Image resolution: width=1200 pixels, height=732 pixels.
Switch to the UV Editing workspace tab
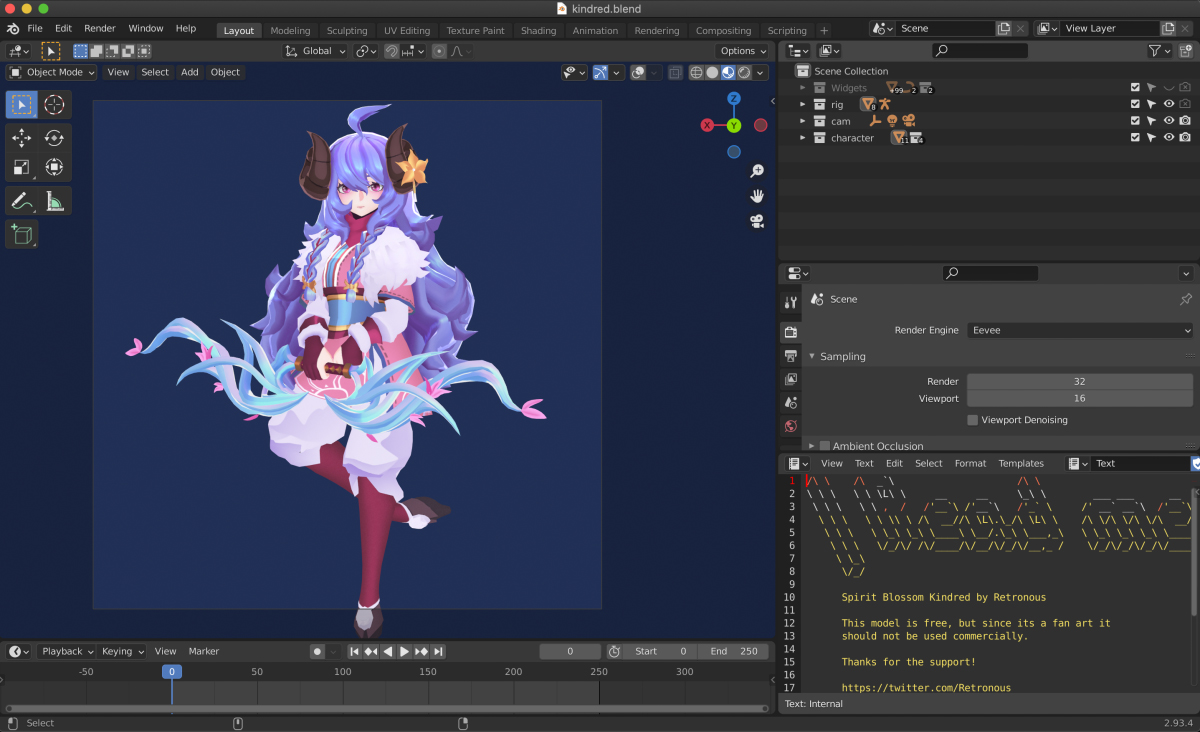pos(407,30)
